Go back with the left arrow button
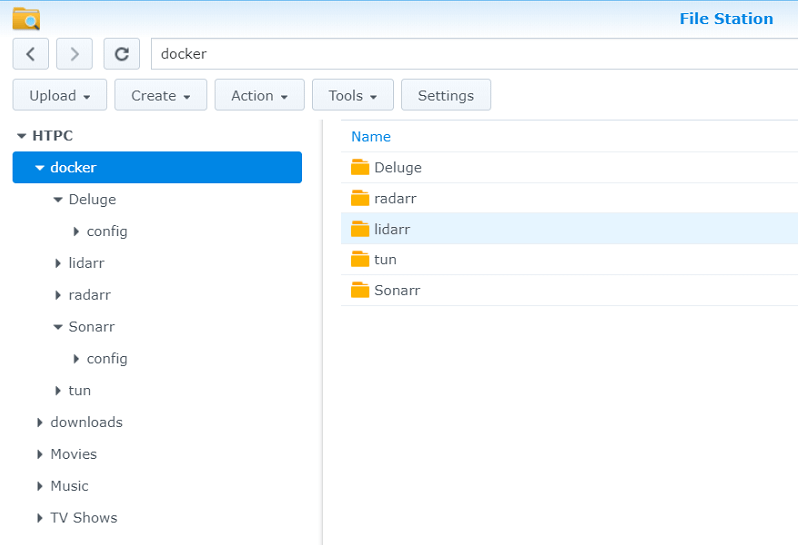This screenshot has width=798, height=545. point(31,54)
